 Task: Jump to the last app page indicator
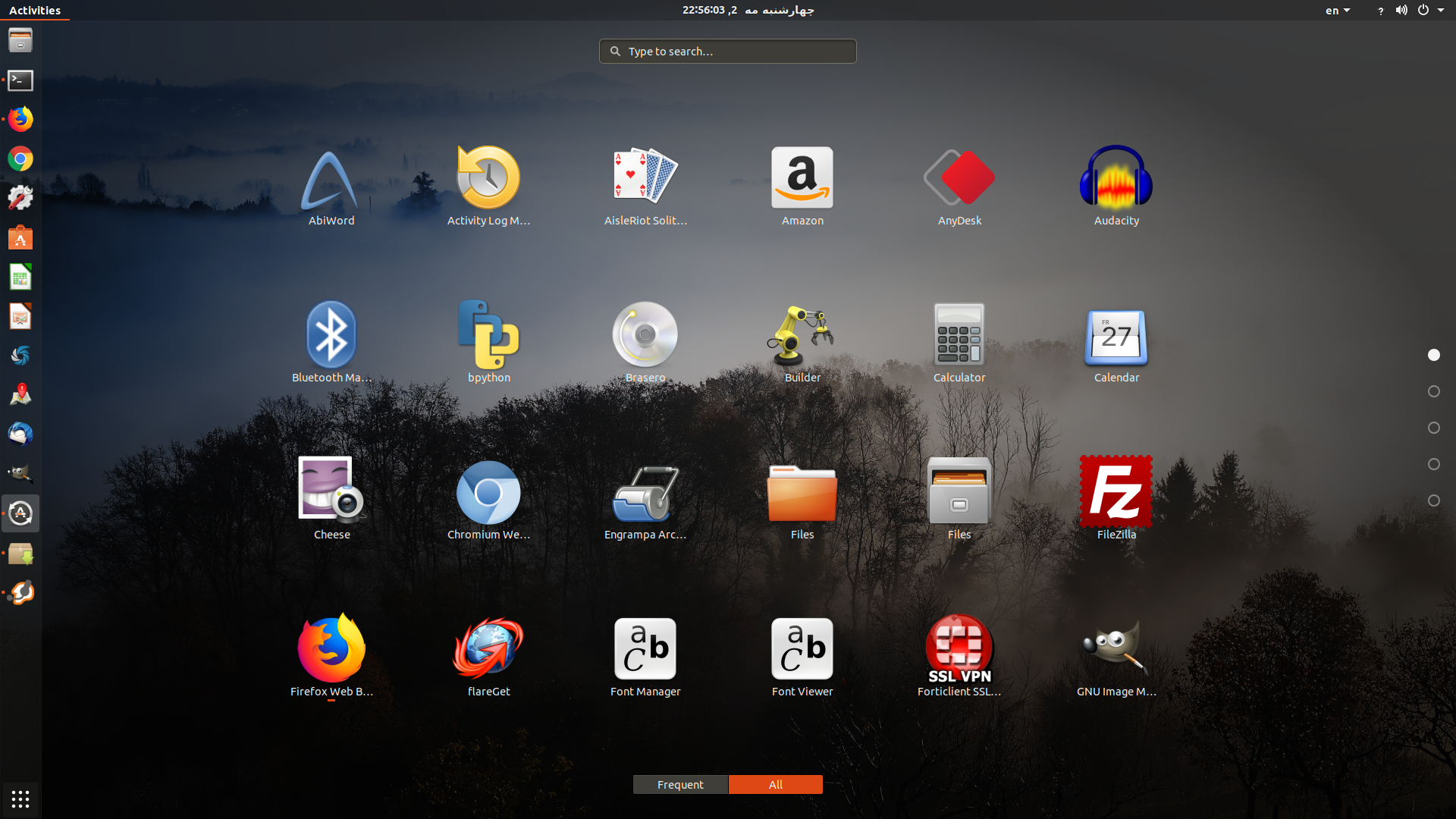pyautogui.click(x=1433, y=500)
